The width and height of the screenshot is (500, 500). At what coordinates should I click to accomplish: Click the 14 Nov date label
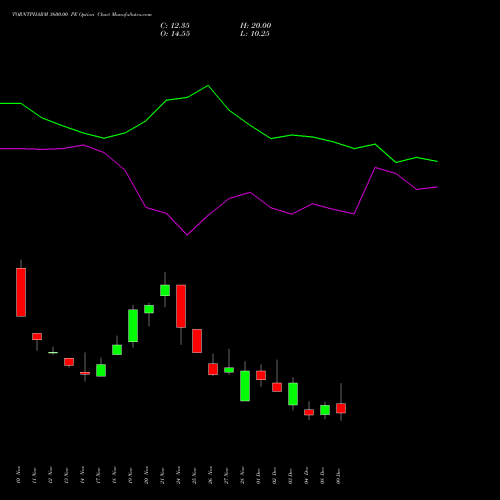point(82,475)
